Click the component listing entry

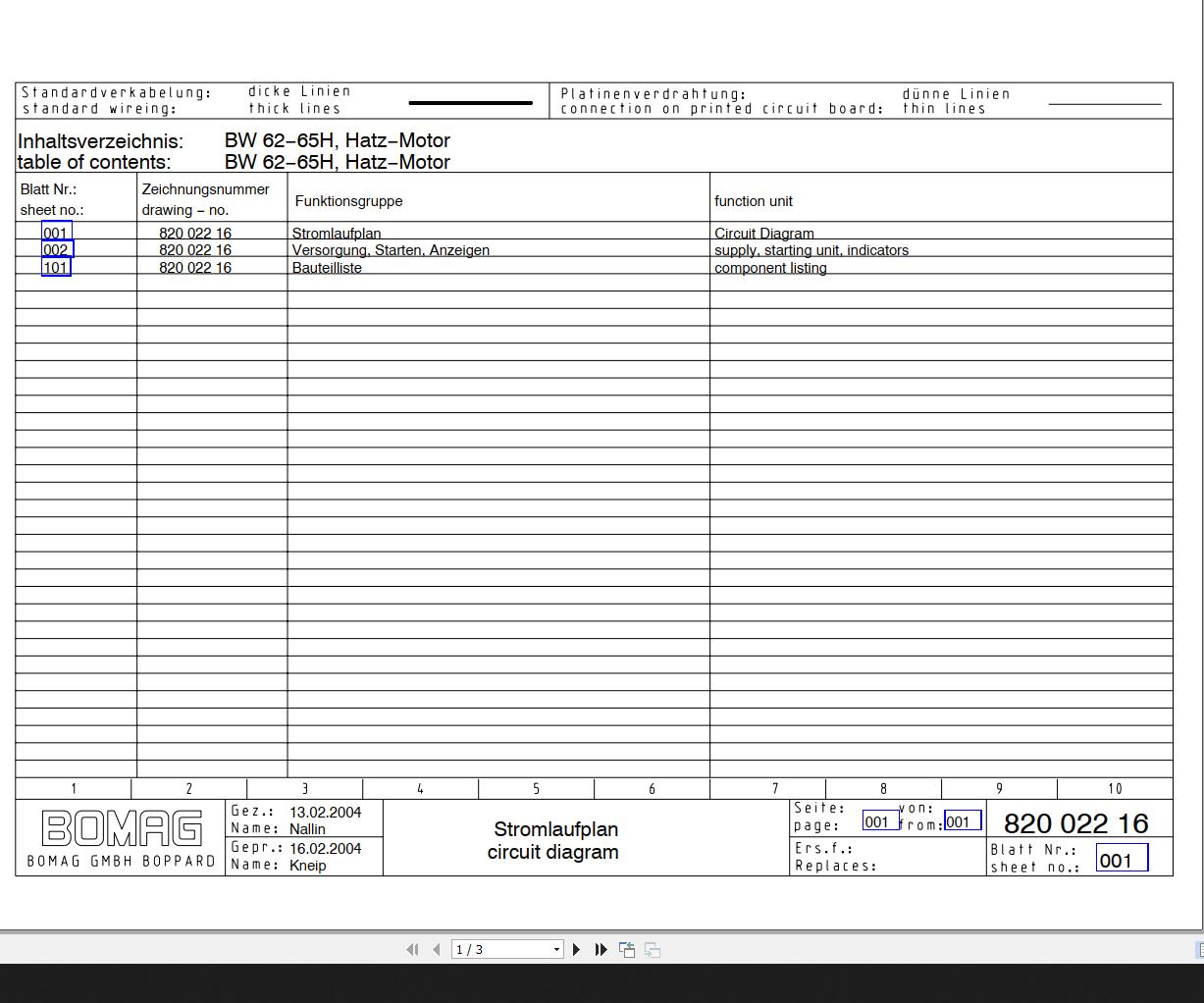tap(770, 268)
